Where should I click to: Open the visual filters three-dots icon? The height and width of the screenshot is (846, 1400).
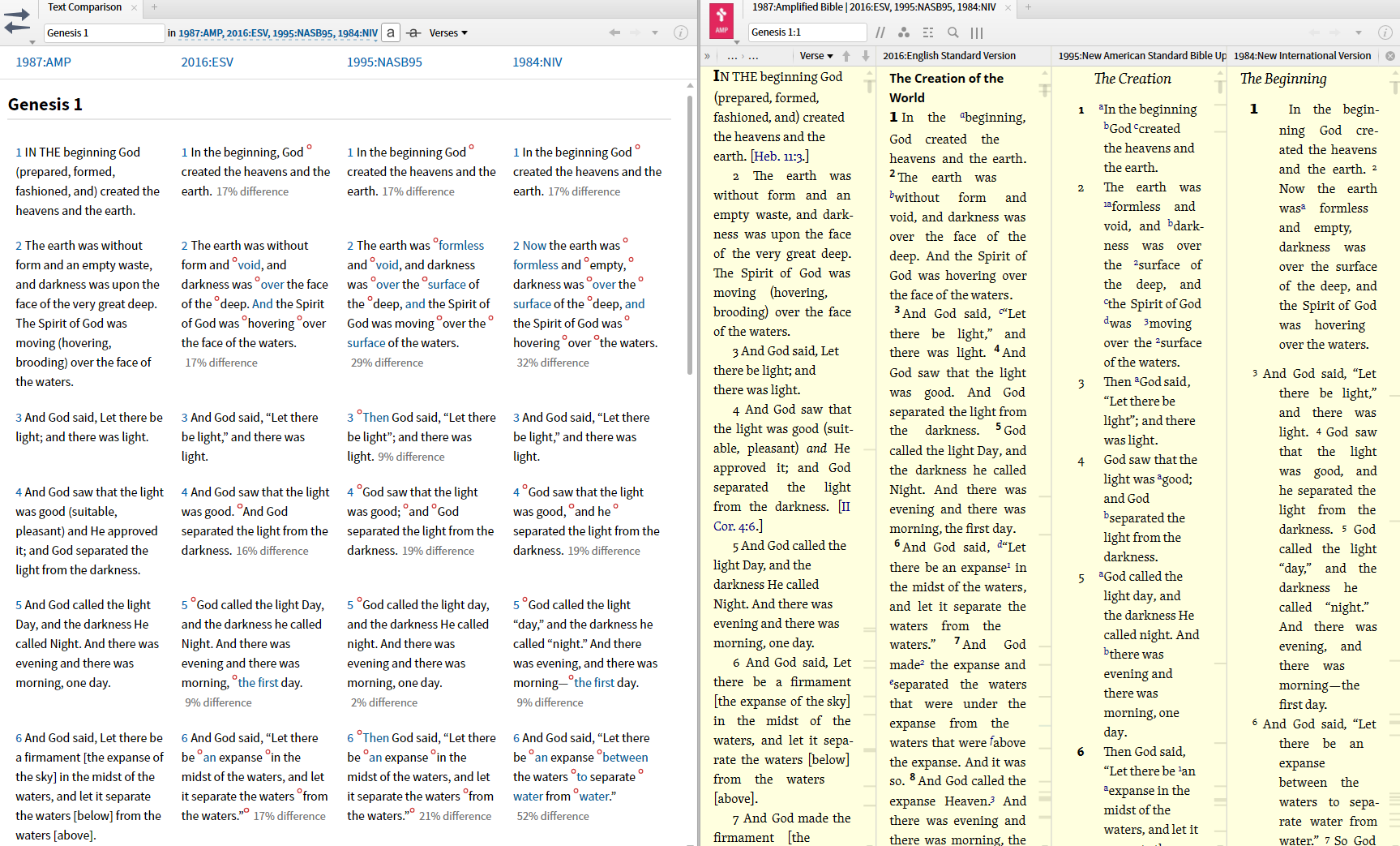point(904,32)
